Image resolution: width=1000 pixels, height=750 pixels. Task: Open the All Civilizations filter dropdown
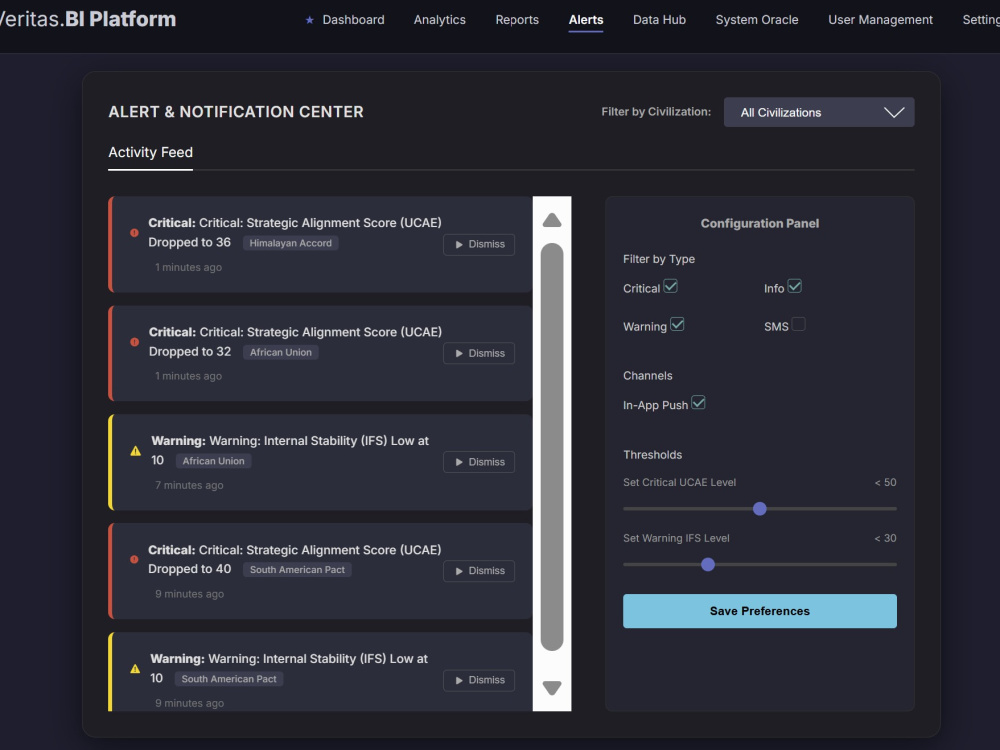tap(819, 112)
